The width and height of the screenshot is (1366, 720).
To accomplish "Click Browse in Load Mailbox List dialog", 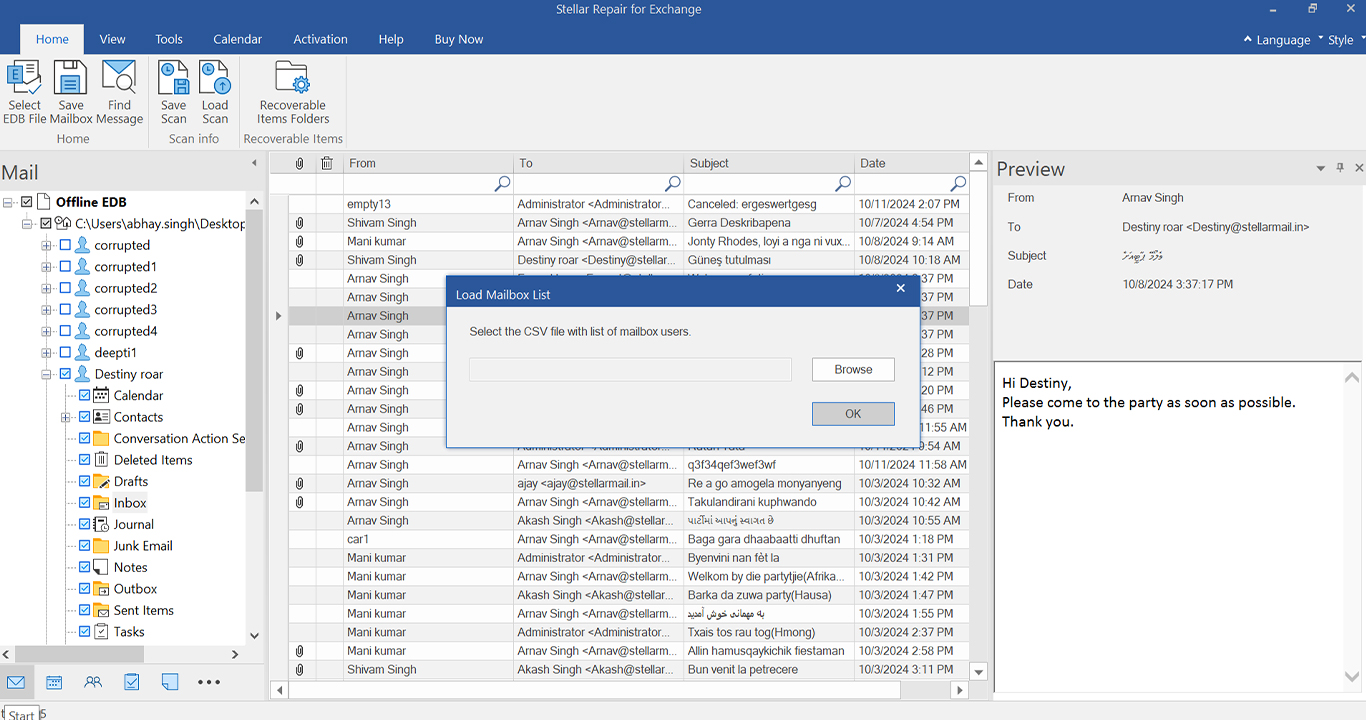I will point(853,369).
